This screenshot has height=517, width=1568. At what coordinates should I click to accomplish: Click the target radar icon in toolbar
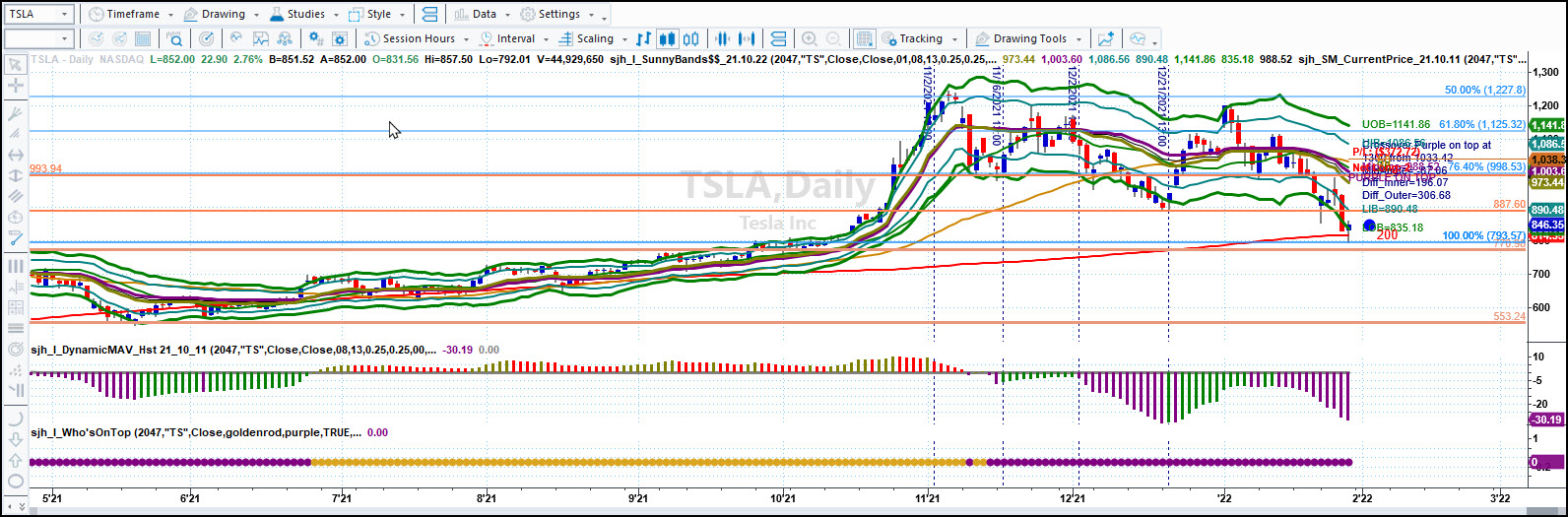tap(206, 38)
